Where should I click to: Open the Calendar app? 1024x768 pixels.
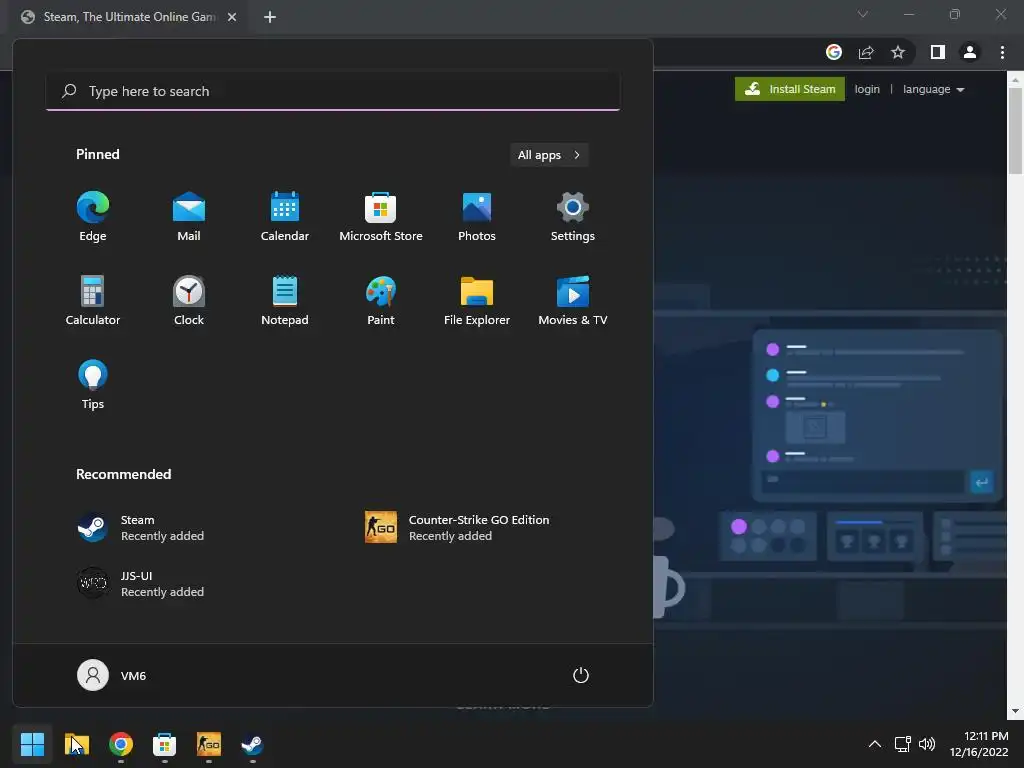pyautogui.click(x=285, y=217)
